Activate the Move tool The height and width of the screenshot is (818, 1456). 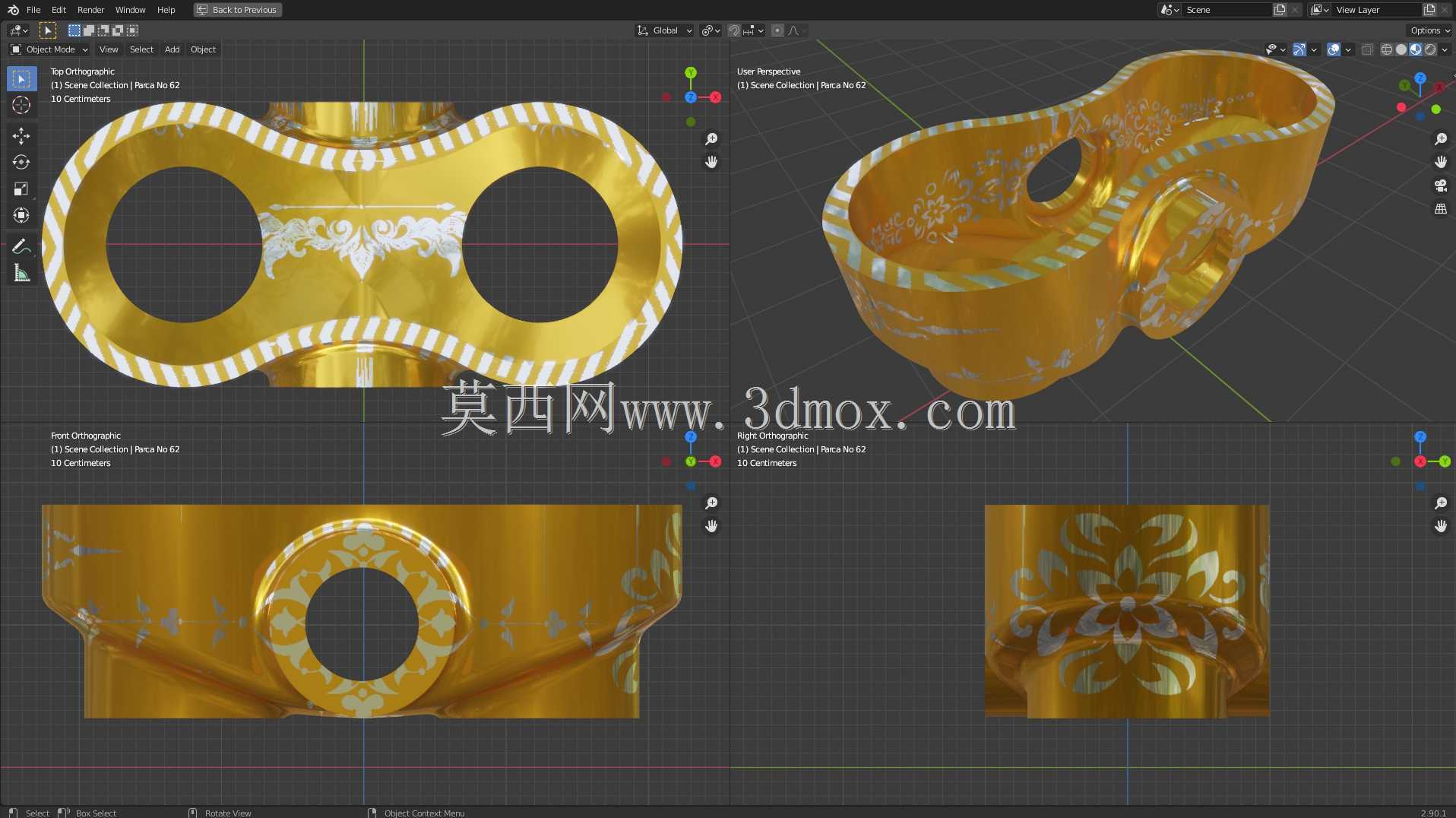21,136
